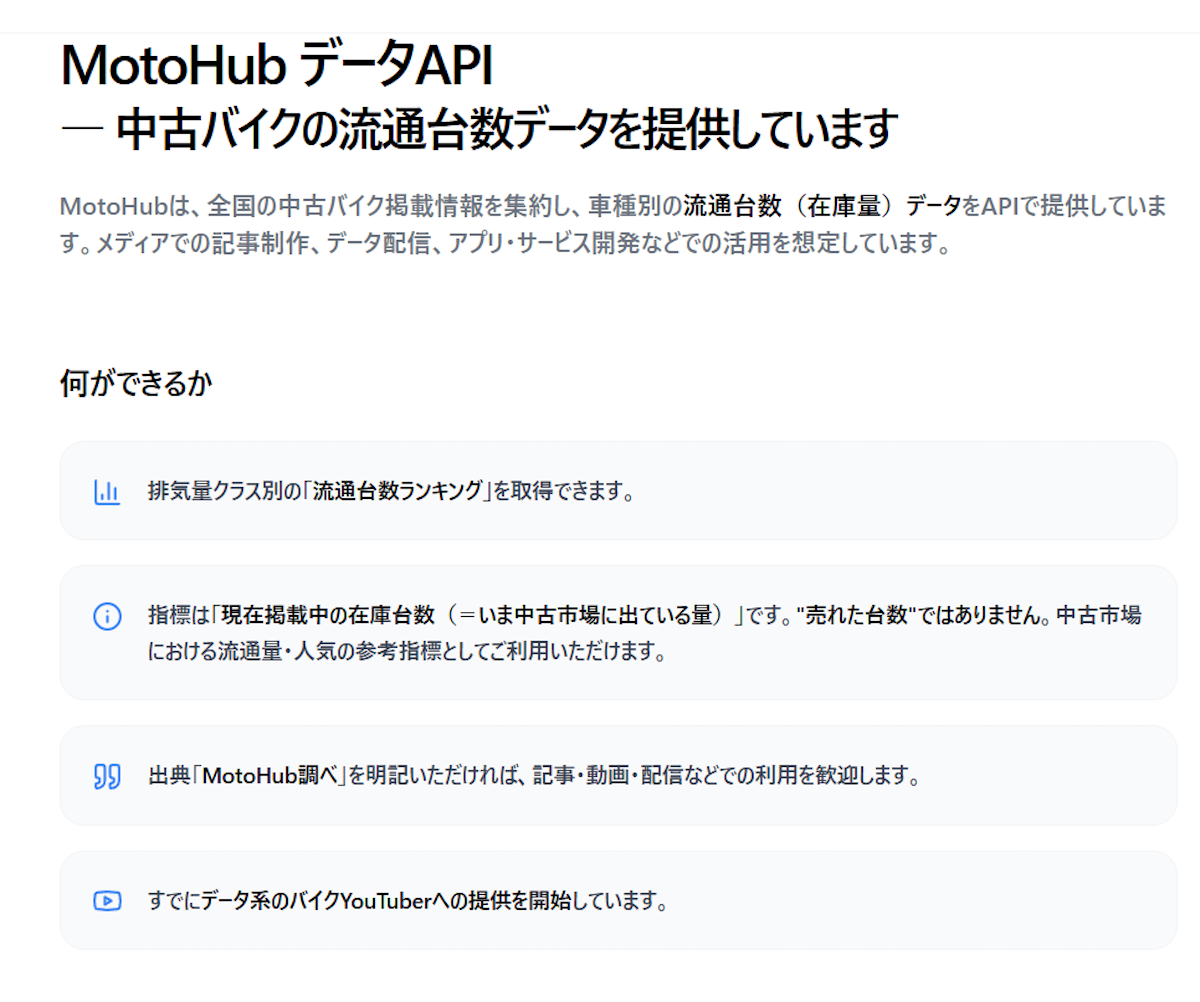Click the info circle icon beside 指標は
This screenshot has width=1200, height=1002.
point(107,616)
